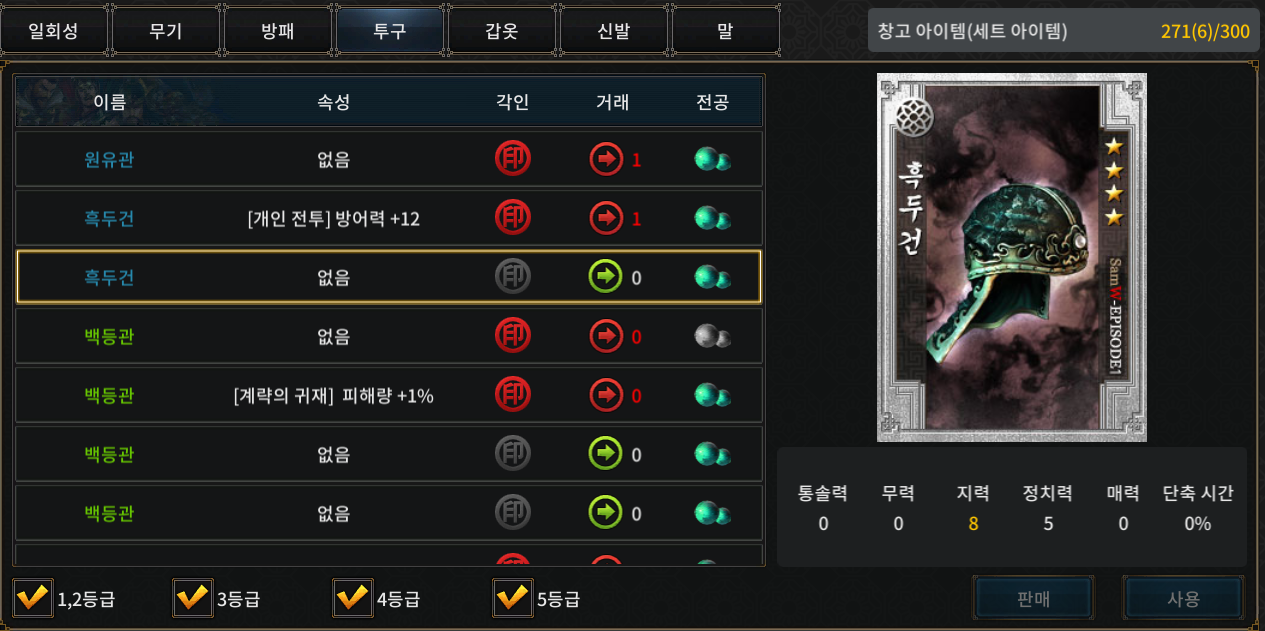The image size is (1265, 631).
Task: Uncheck the 1,2등급 grade filter
Action: point(33,598)
